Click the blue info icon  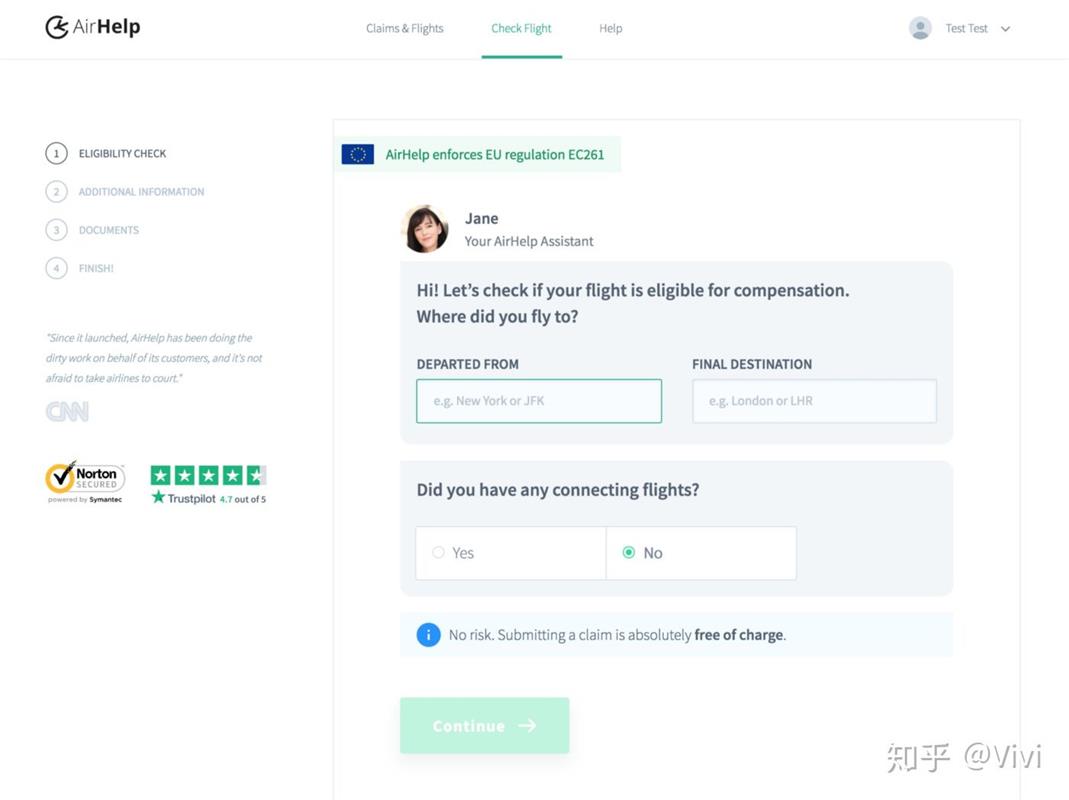pyautogui.click(x=428, y=635)
